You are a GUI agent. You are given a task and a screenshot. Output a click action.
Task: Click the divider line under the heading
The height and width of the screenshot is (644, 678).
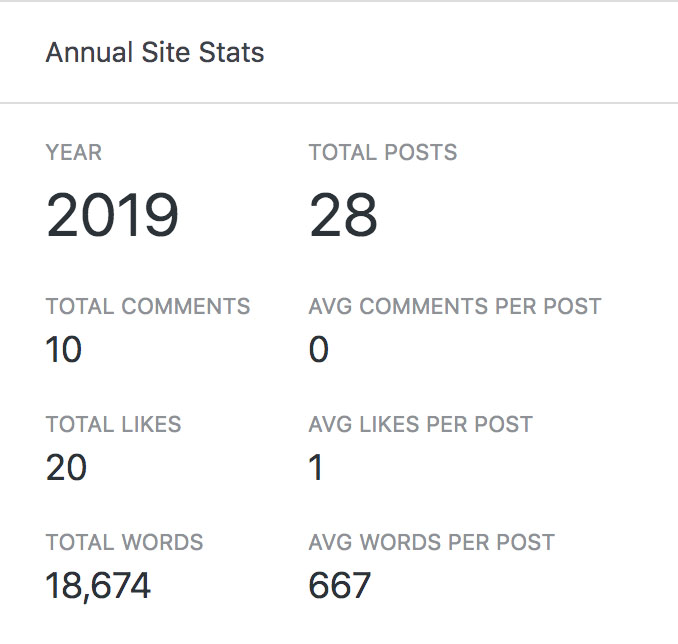click(339, 103)
